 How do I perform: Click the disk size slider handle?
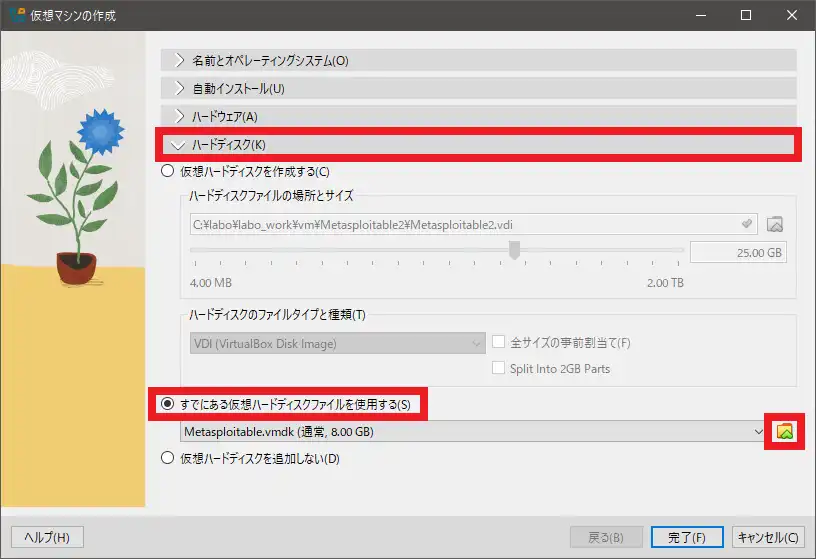(515, 251)
